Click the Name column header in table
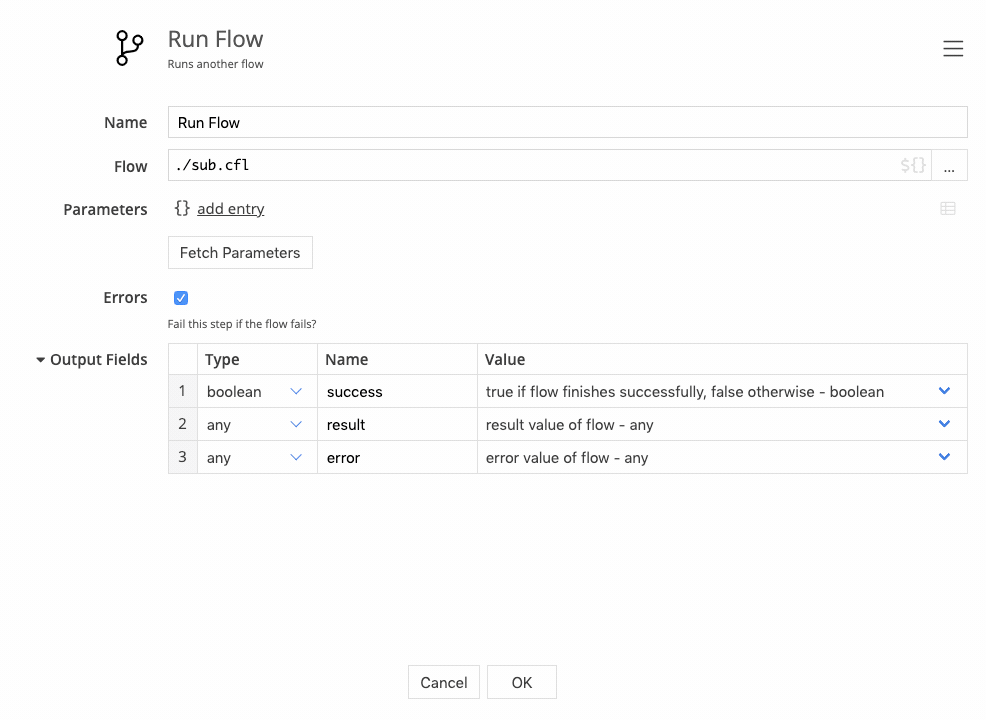Image resolution: width=986 pixels, height=720 pixels. 397,360
